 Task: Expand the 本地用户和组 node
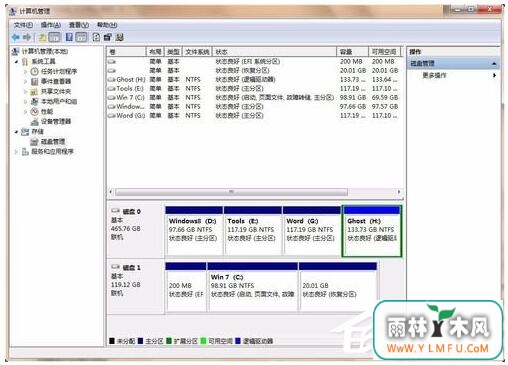(x=26, y=102)
